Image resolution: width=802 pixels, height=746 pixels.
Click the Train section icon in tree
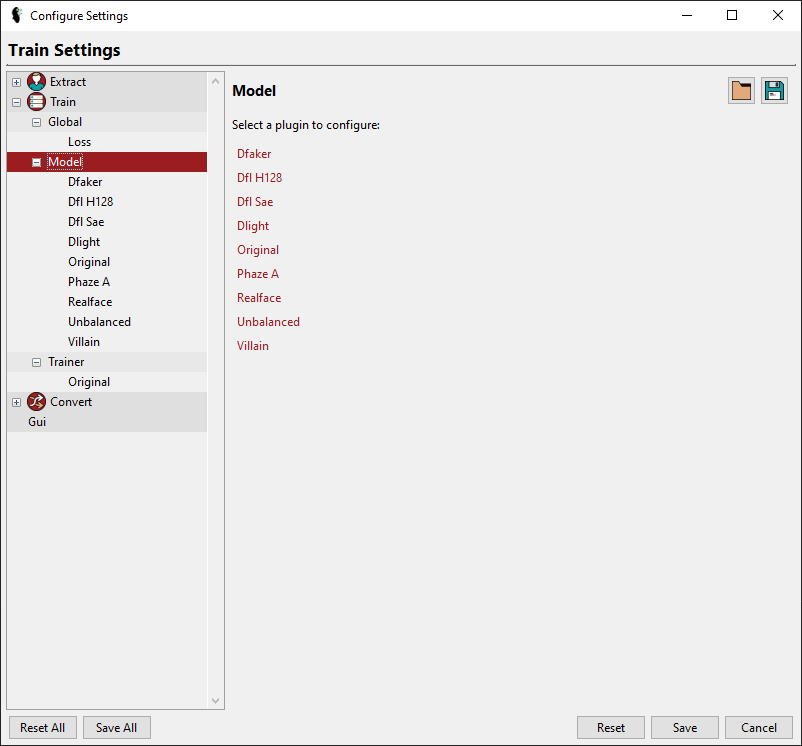click(36, 102)
